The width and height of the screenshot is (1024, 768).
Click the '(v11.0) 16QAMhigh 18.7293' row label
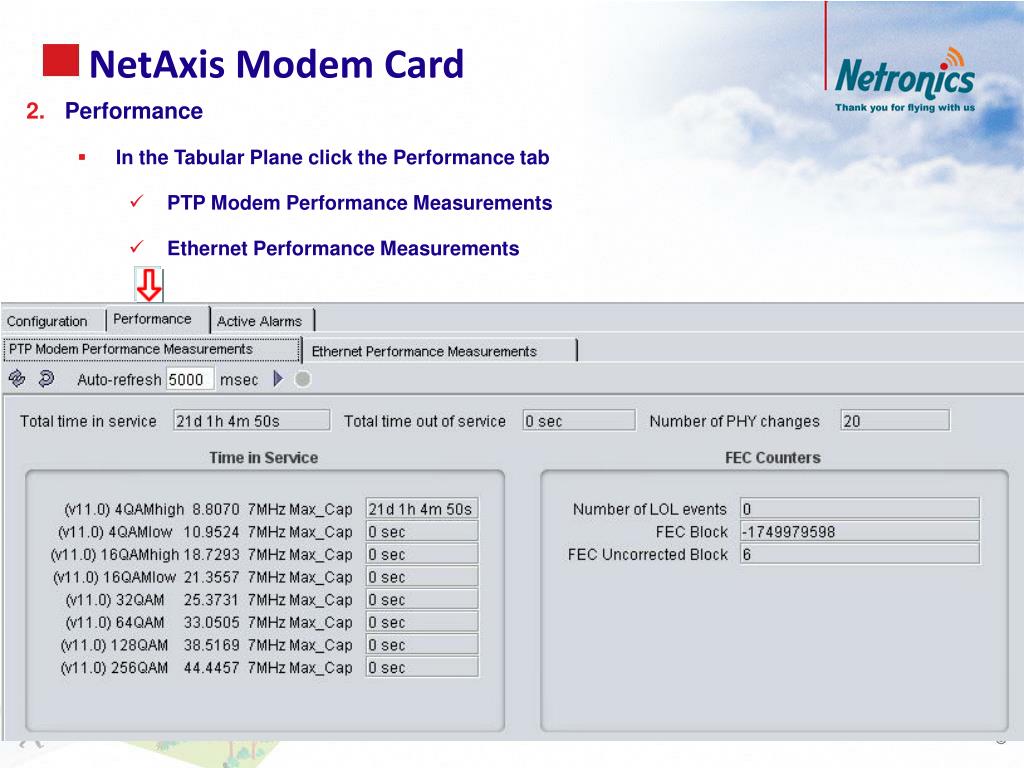202,554
